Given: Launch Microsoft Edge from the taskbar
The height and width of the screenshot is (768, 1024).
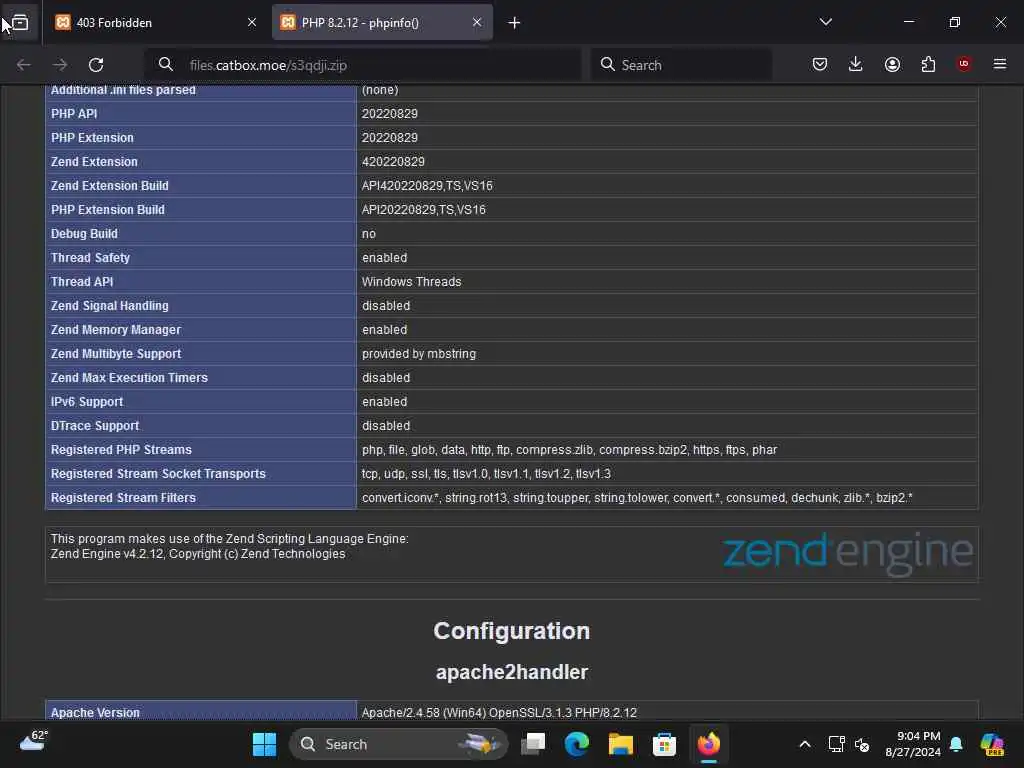Looking at the screenshot, I should (577, 744).
